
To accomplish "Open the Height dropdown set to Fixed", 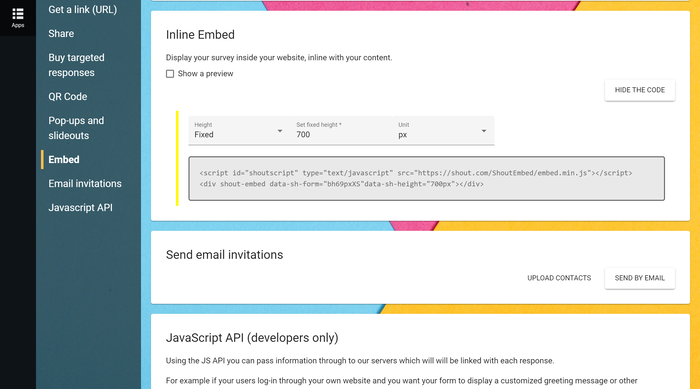I will pos(239,130).
